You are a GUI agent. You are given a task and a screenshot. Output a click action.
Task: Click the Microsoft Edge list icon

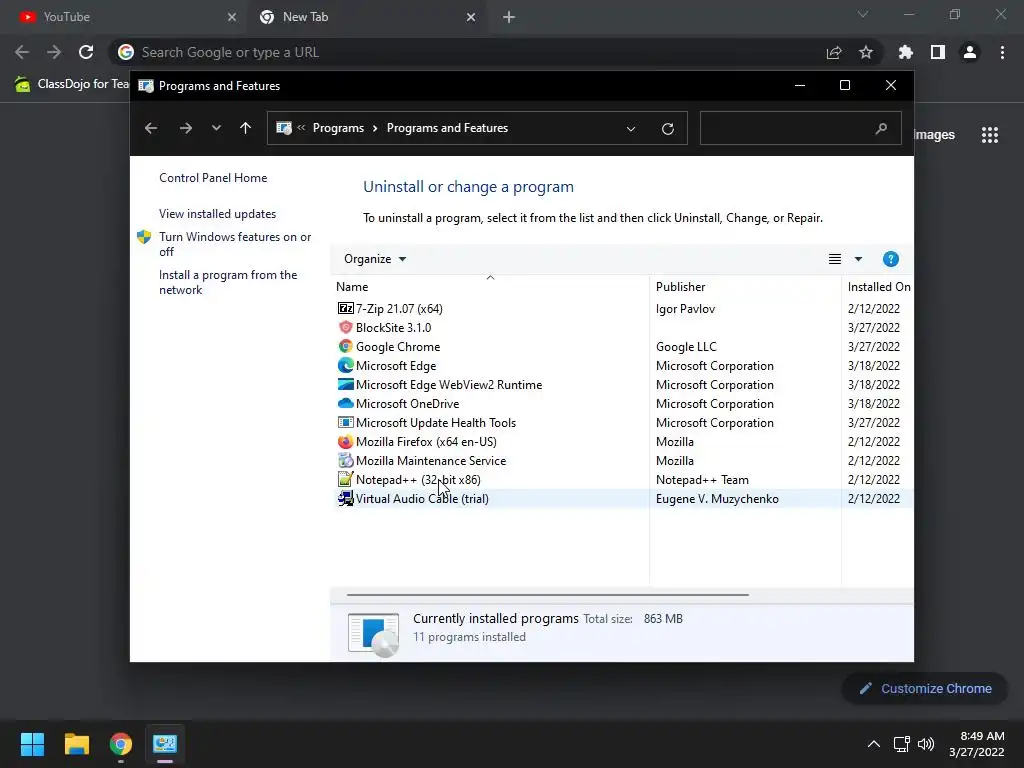pos(345,365)
